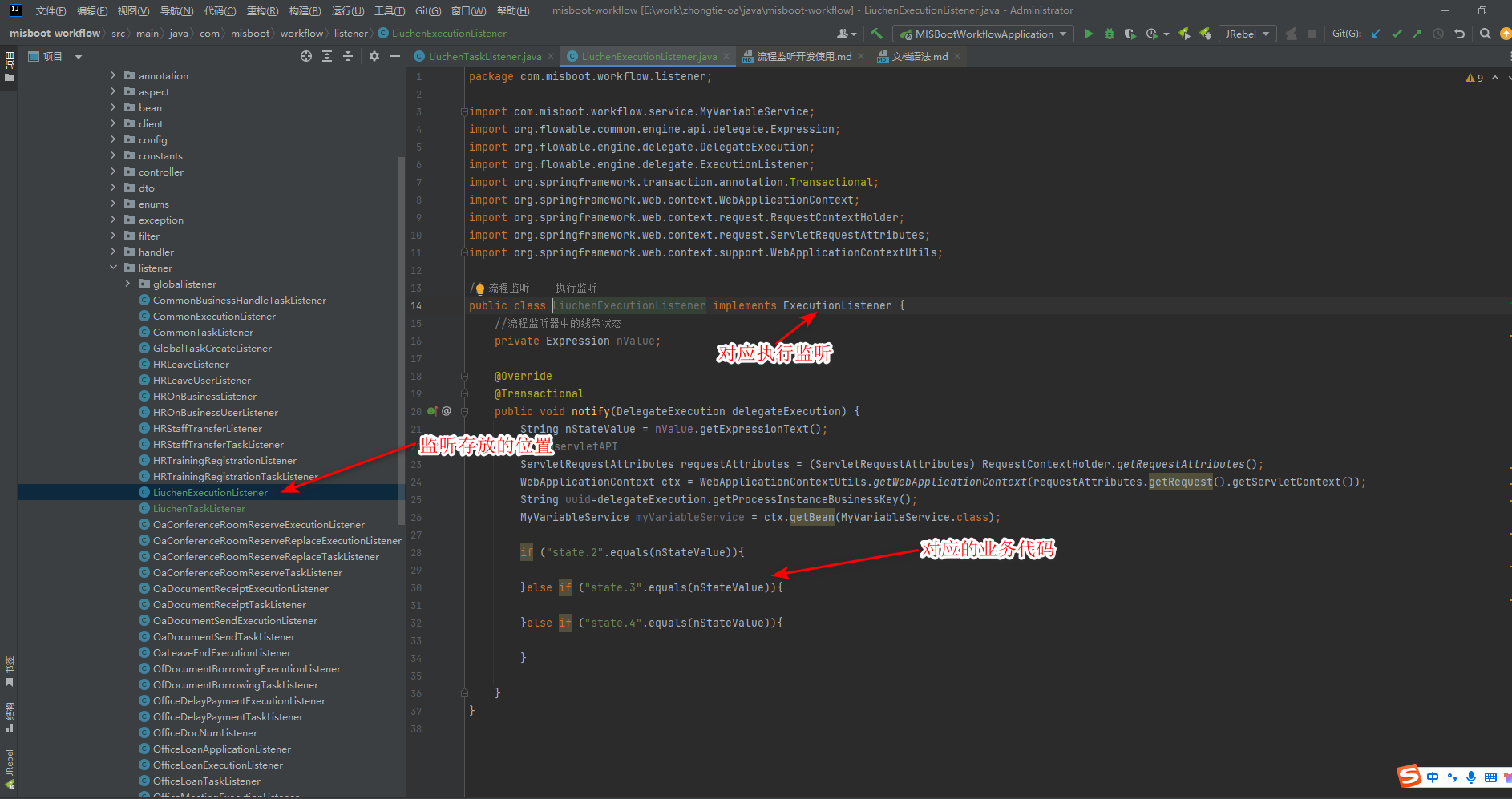The image size is (1512, 799).
Task: Switch to 流程监听开发使用.md tab
Action: [803, 56]
